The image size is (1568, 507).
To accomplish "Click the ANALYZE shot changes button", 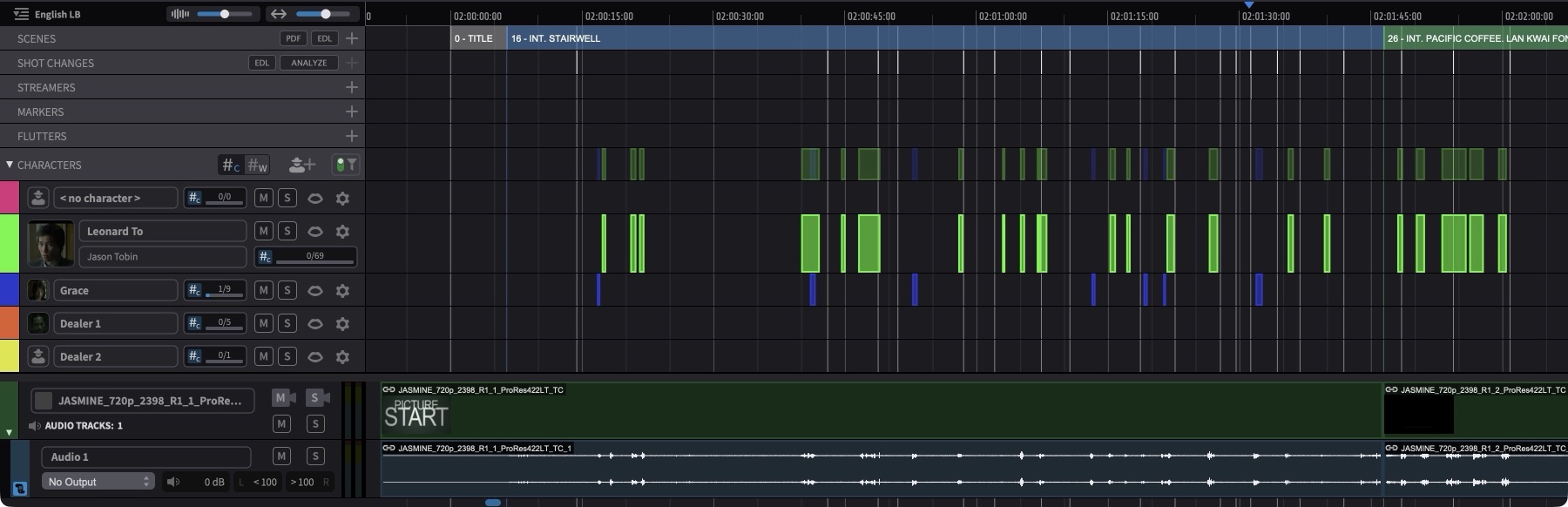I will coord(309,63).
